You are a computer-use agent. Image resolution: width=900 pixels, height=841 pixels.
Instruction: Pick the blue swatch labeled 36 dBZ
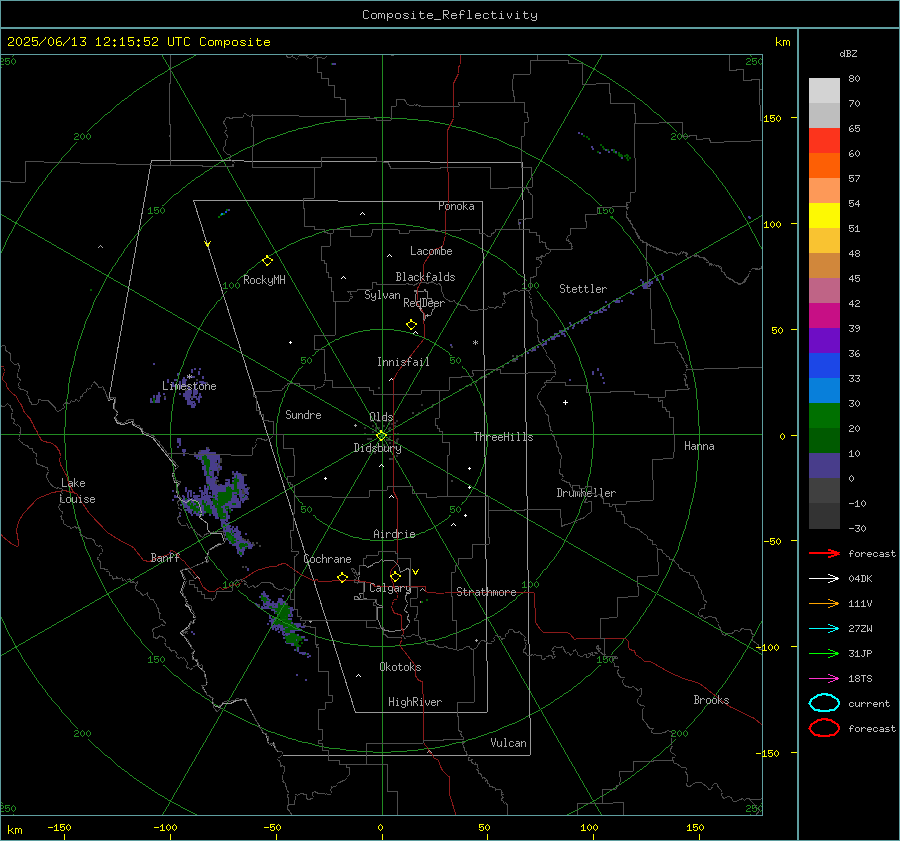pyautogui.click(x=824, y=365)
